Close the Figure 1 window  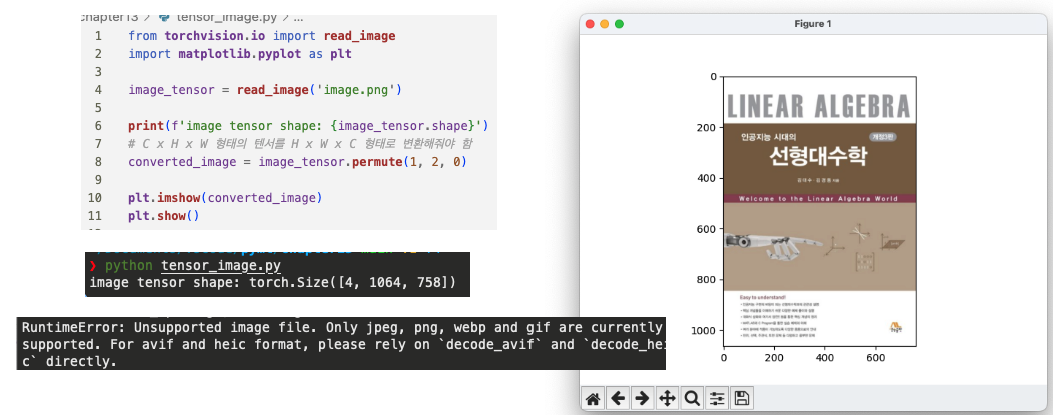(590, 23)
